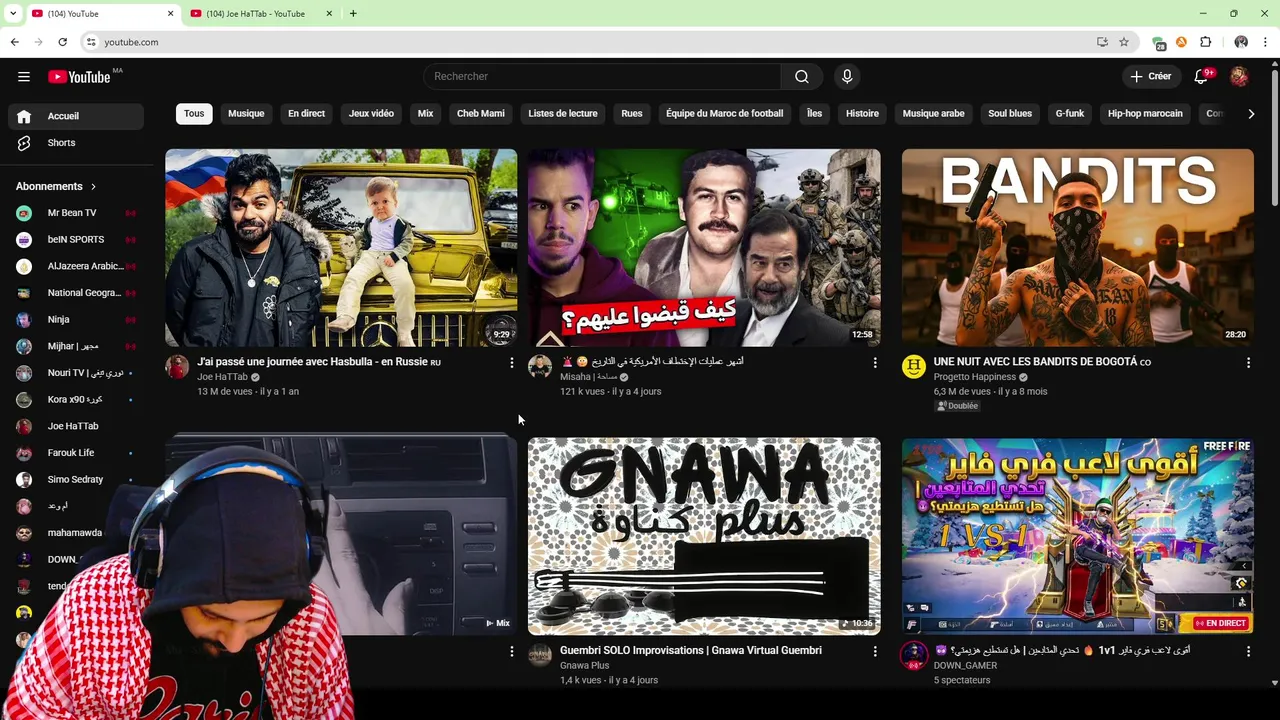
Task: Click the Créer button
Action: tap(1151, 77)
